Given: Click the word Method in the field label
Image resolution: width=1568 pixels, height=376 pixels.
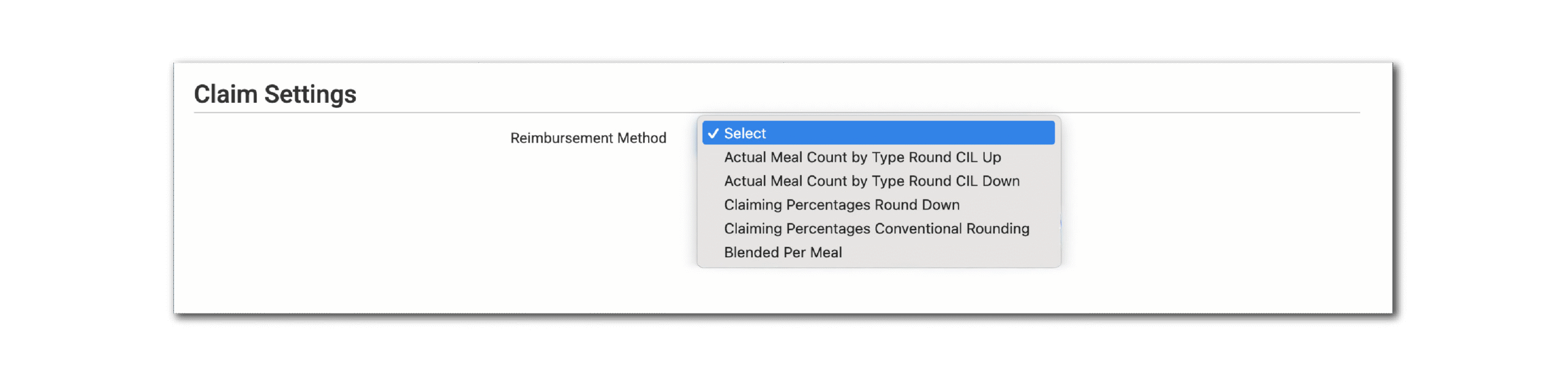Looking at the screenshot, I should coord(641,138).
